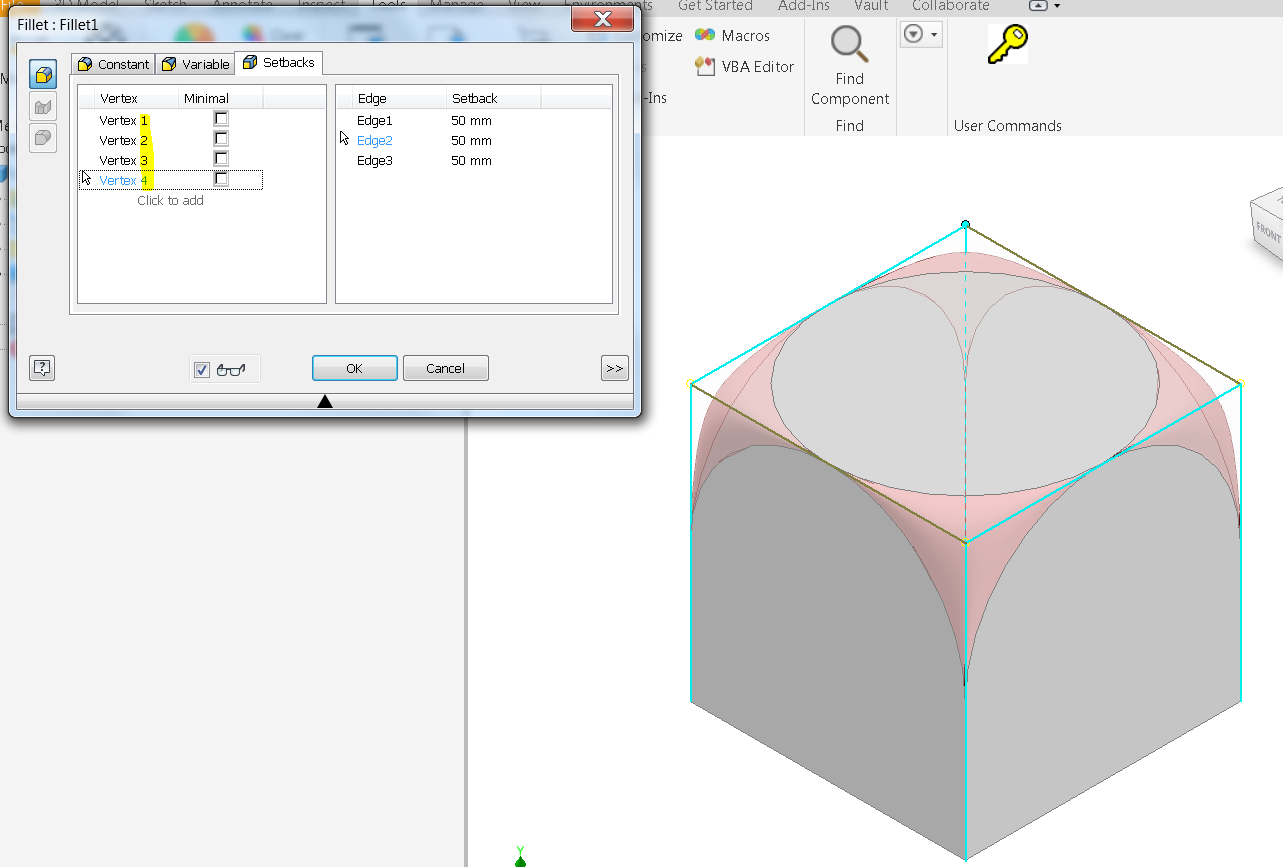Confirm the fillet with OK
The height and width of the screenshot is (867, 1283).
(354, 368)
